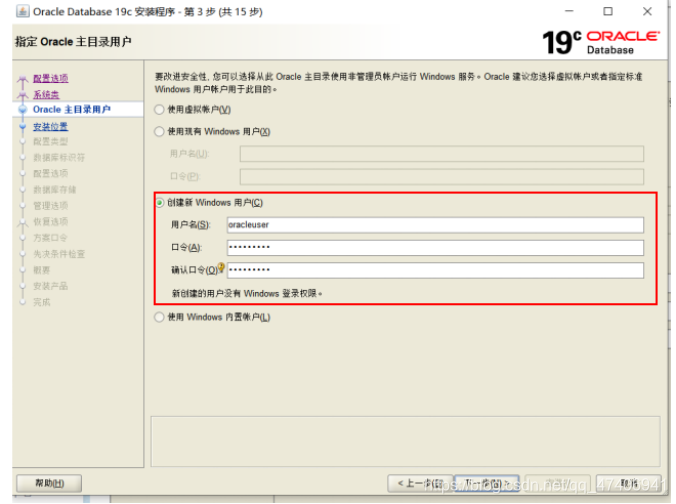Image resolution: width=676 pixels, height=504 pixels.
Task: Click the 数据库标识符 step label
Action: coord(59,157)
